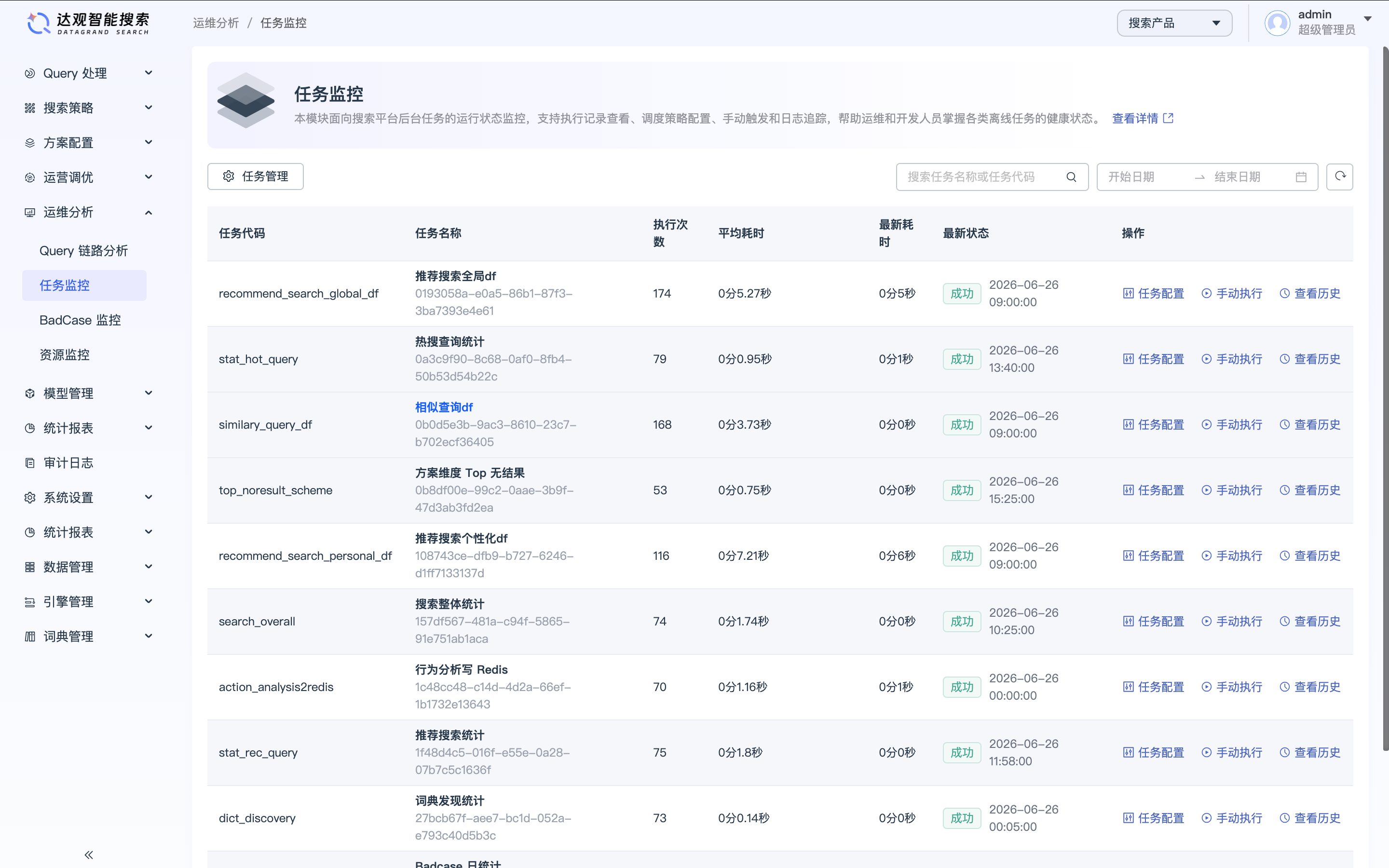Select 资源监控 in the sidebar
This screenshot has height=868, width=1389.
pyautogui.click(x=65, y=355)
